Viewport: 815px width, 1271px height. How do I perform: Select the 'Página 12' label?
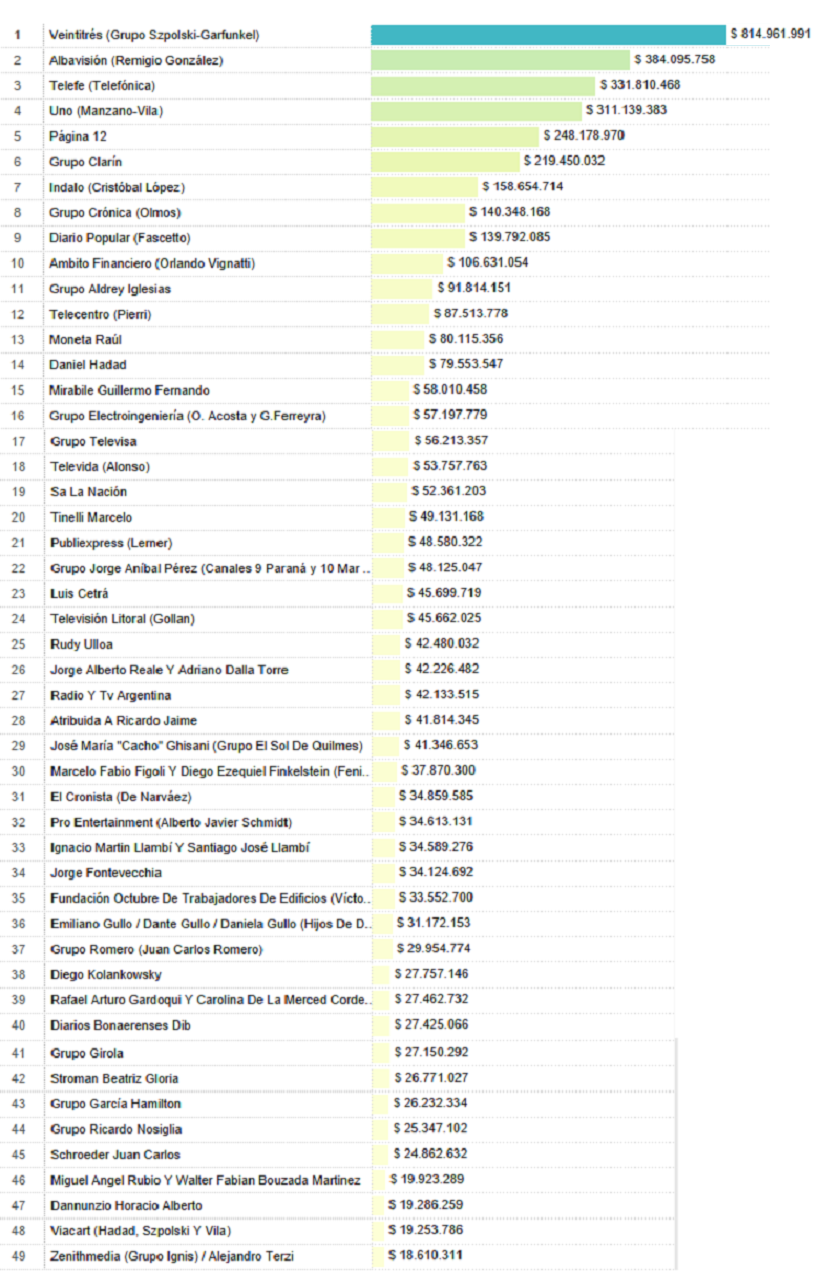point(78,136)
